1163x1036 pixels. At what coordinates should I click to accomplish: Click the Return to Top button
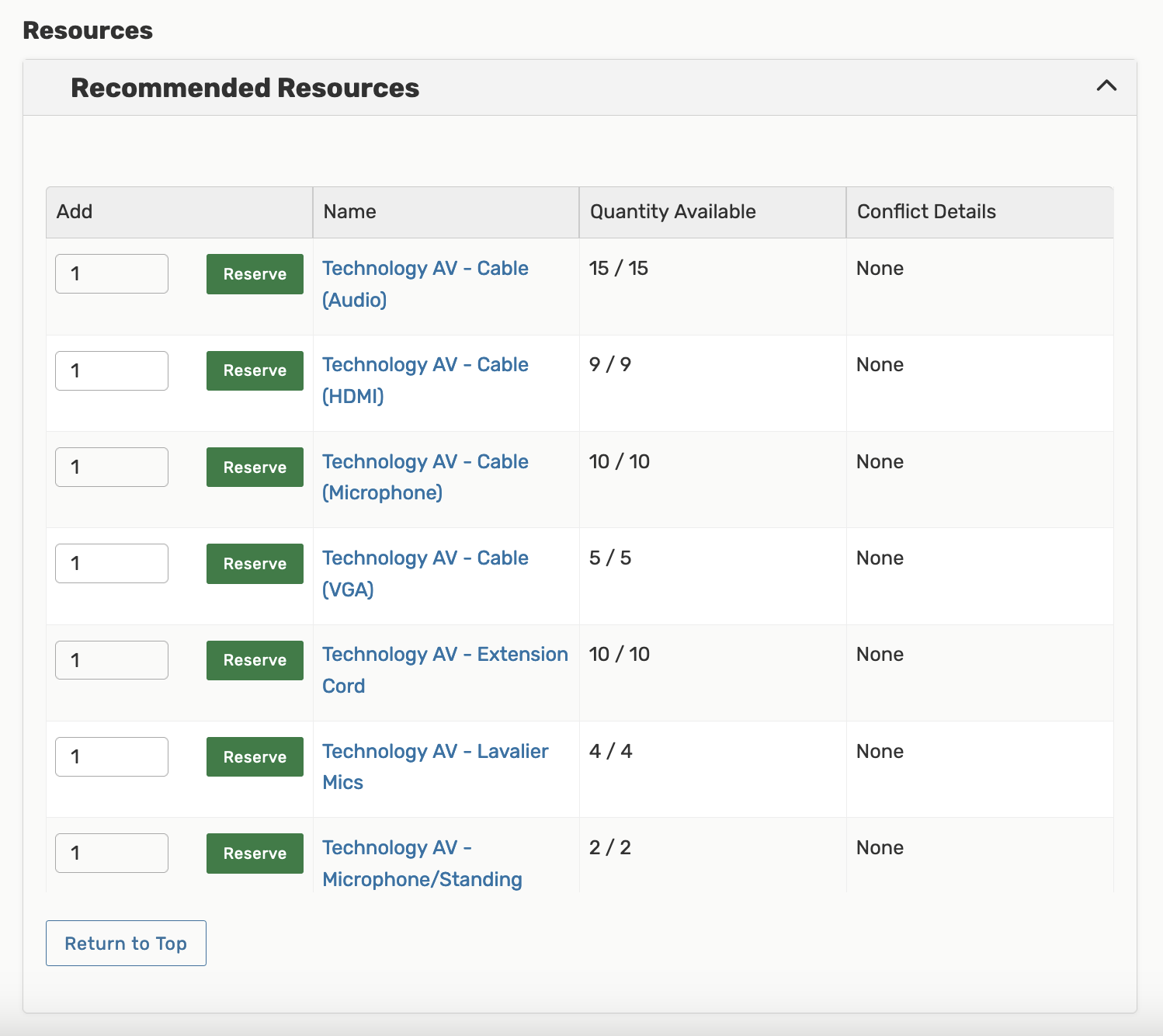126,943
